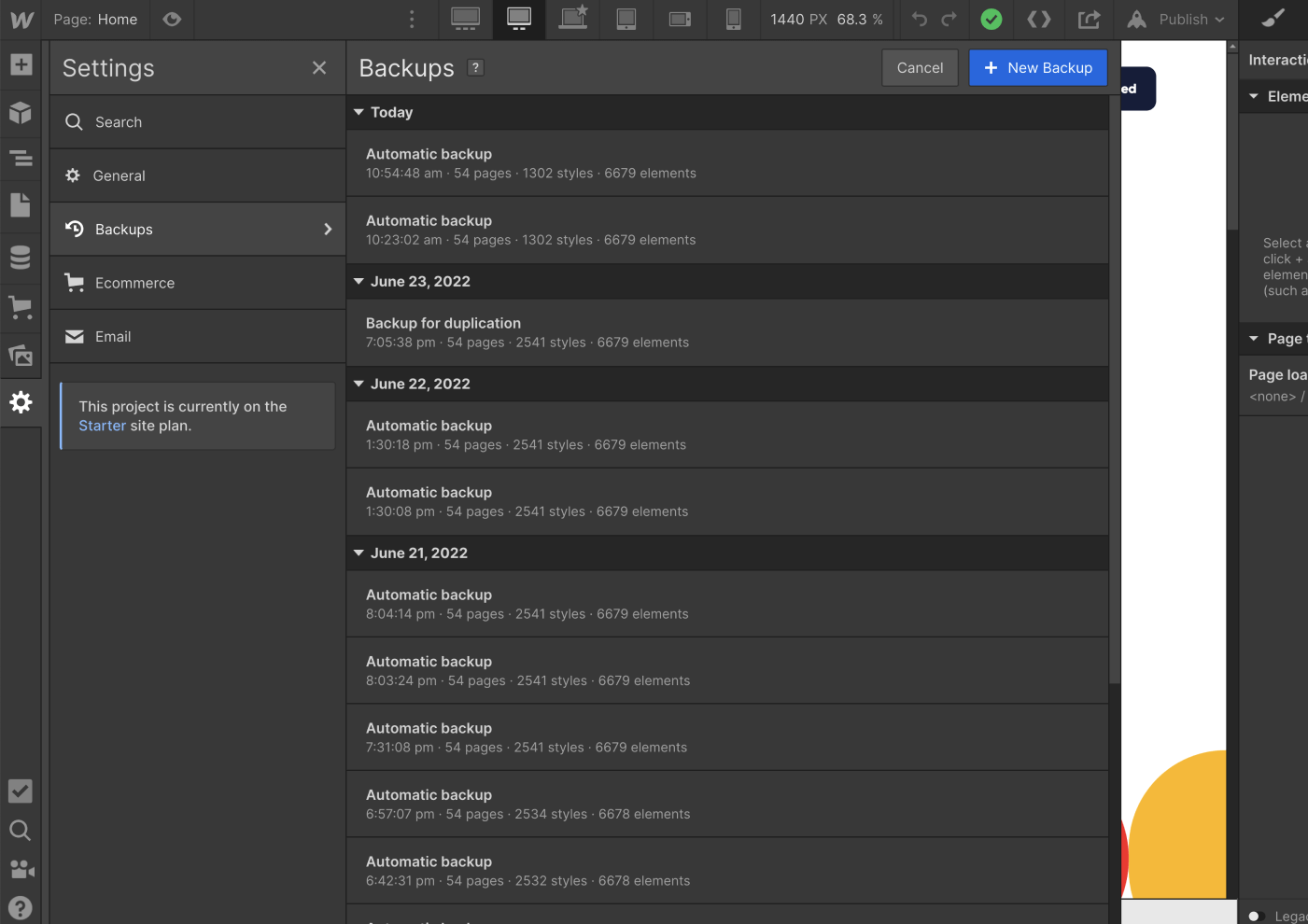Image resolution: width=1308 pixels, height=924 pixels.
Task: Toggle preview mode with the eye icon
Action: pyautogui.click(x=172, y=20)
